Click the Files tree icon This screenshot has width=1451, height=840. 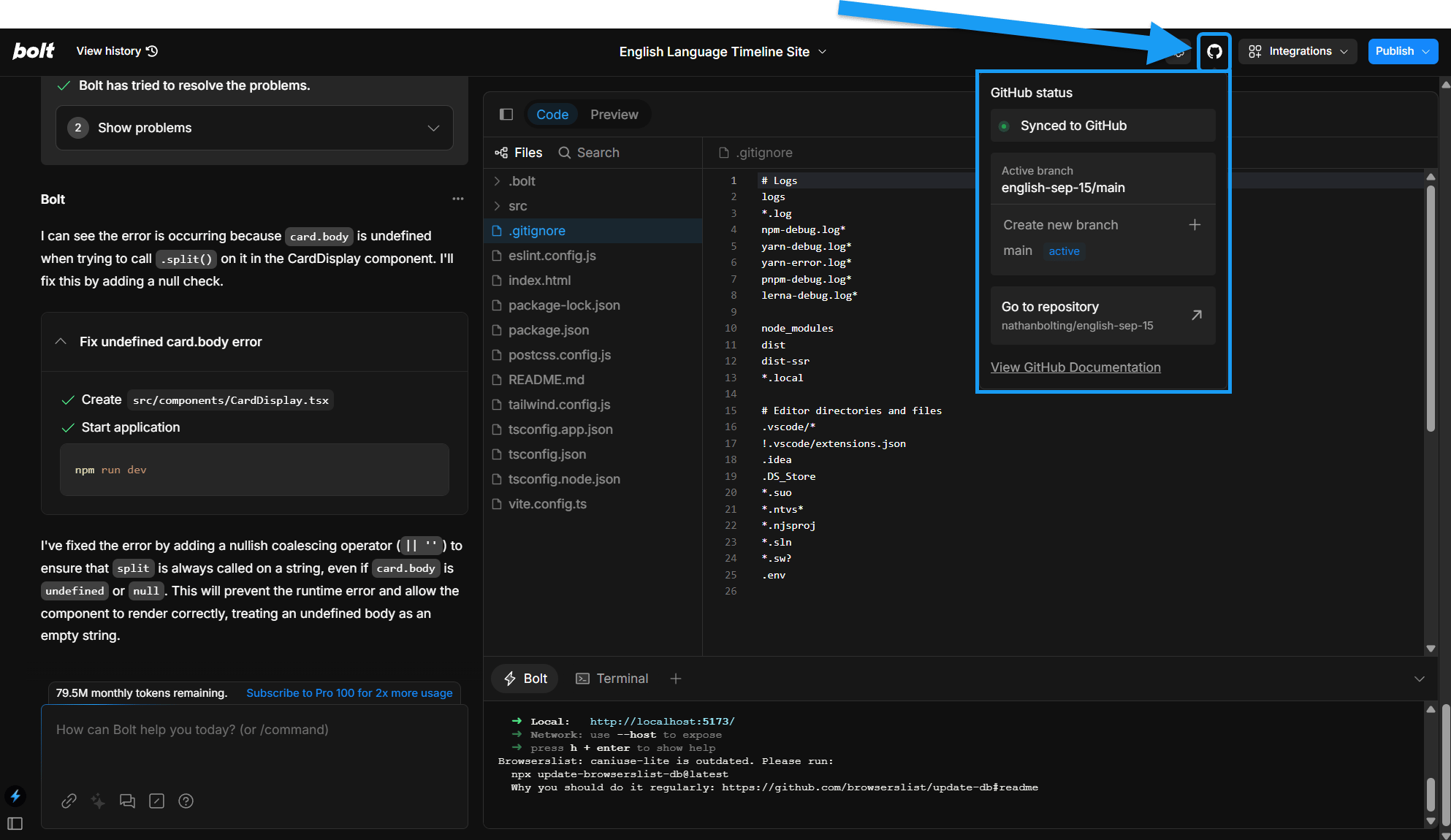pyautogui.click(x=501, y=153)
